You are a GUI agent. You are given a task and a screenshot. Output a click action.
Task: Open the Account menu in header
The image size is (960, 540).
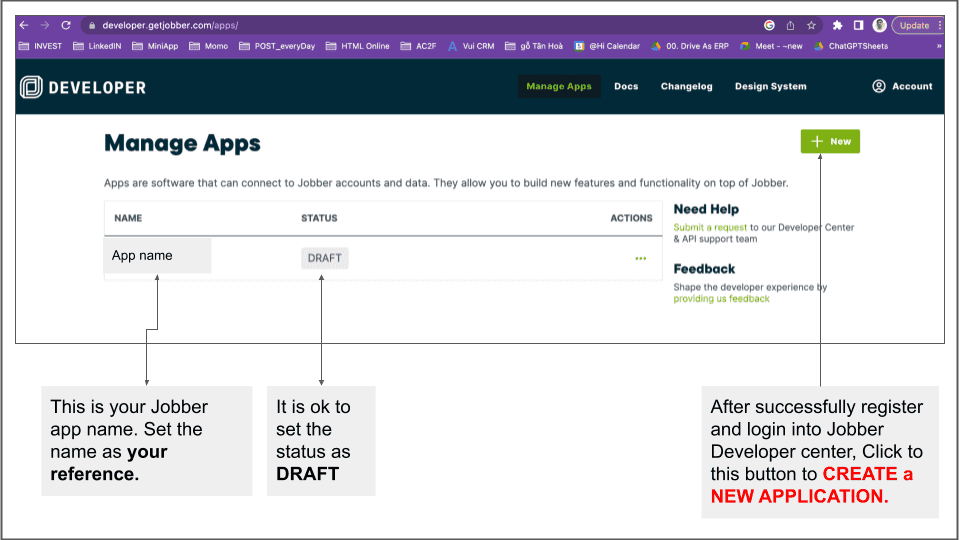pos(902,86)
